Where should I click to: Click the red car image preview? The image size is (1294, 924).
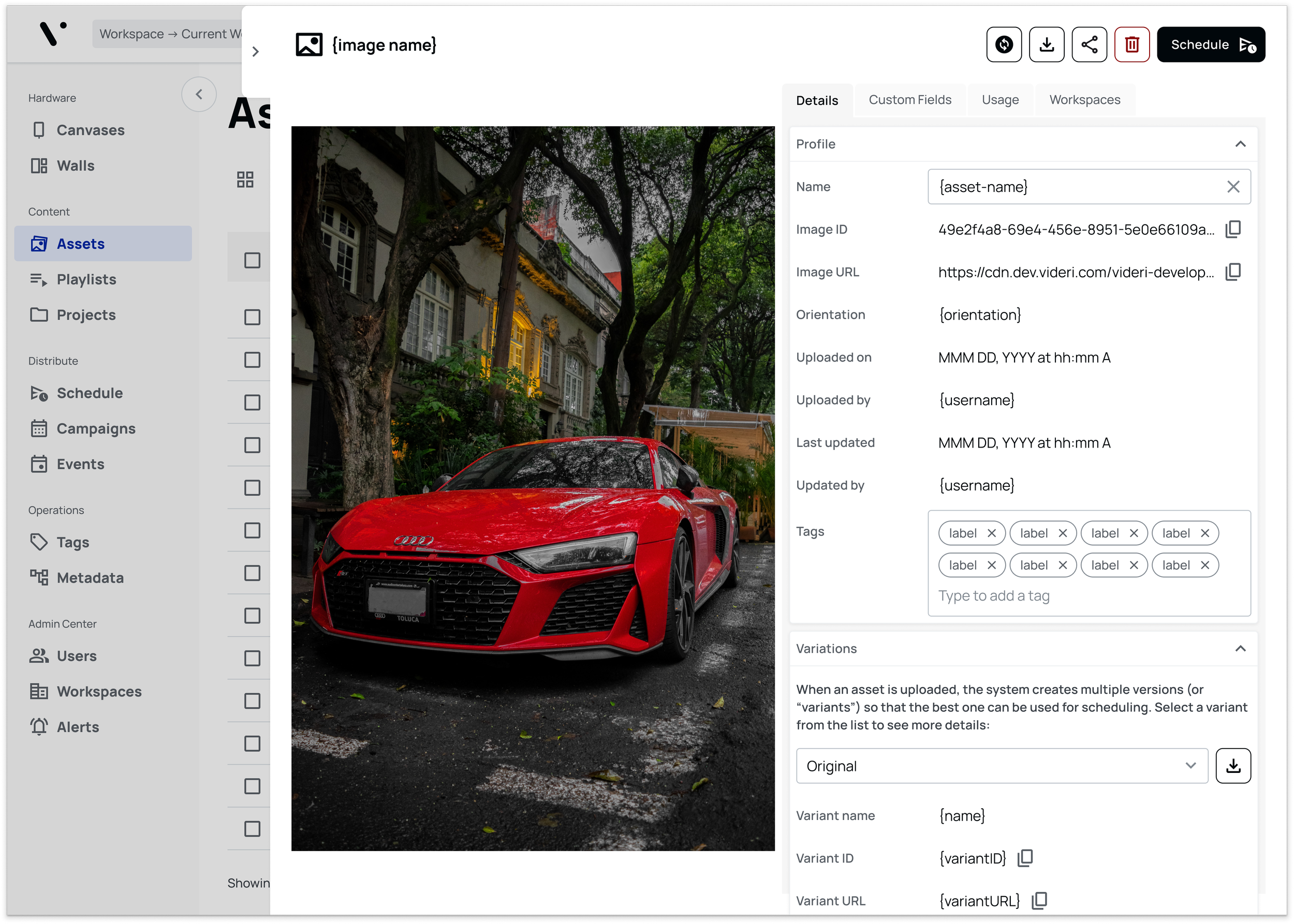coord(533,489)
